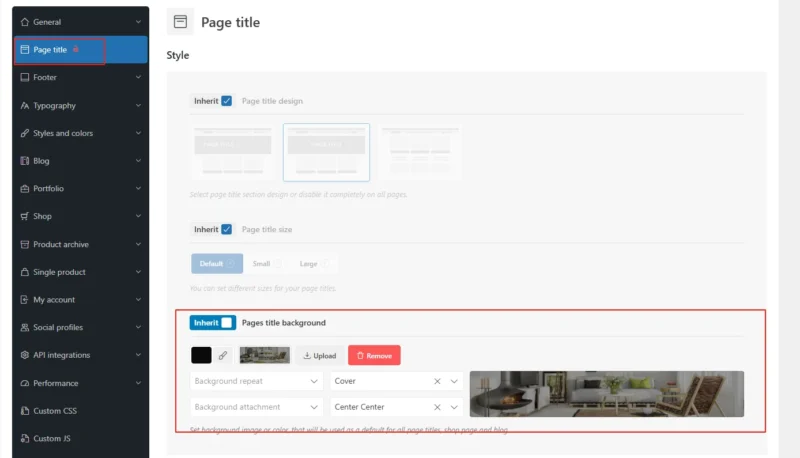Click the Social profiles icon
The height and width of the screenshot is (458, 800).
click(x=25, y=327)
